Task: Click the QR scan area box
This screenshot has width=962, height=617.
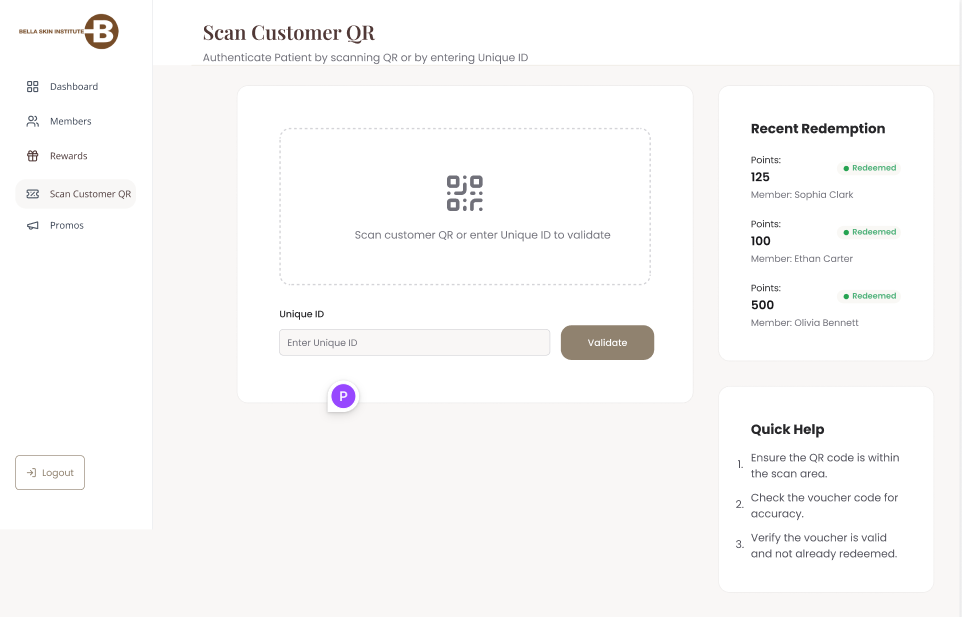Action: pos(465,205)
